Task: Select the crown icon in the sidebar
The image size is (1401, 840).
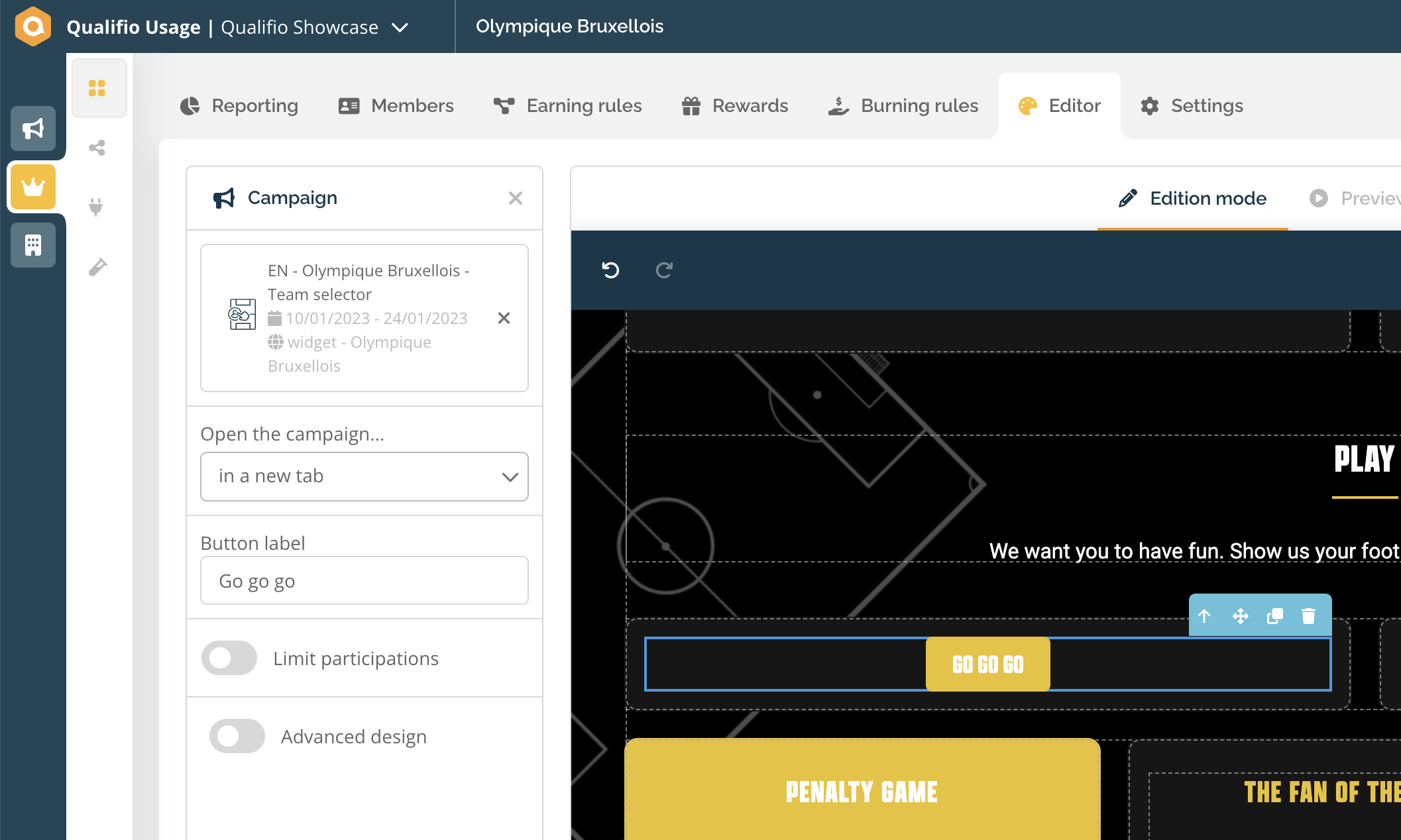Action: (x=33, y=187)
